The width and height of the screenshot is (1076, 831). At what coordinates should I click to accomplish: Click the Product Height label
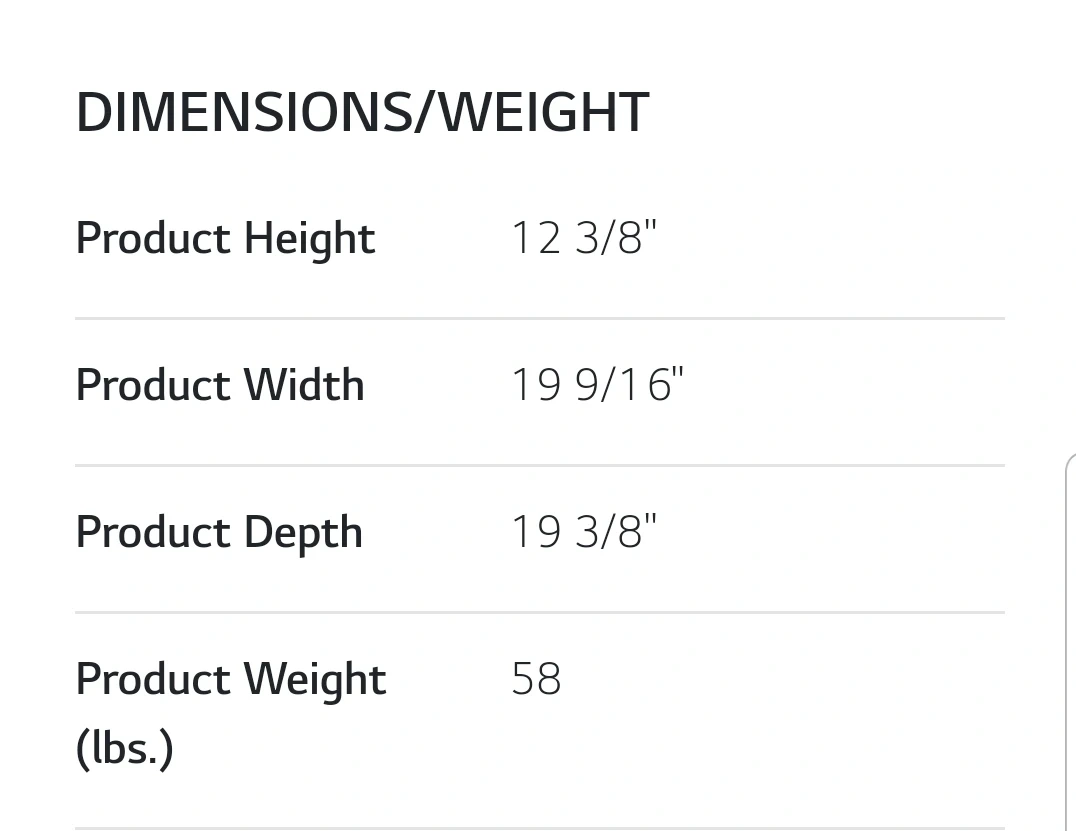tap(225, 239)
